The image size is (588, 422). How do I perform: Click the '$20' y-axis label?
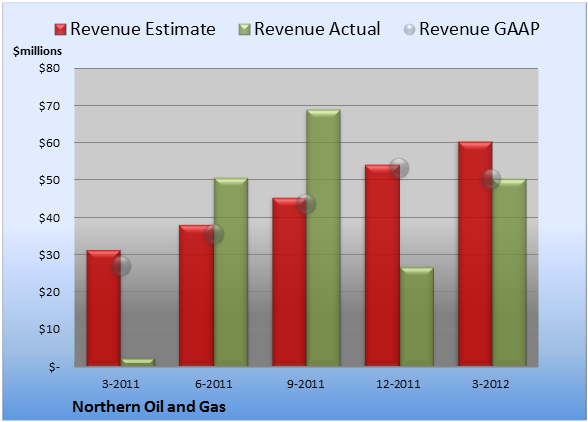pyautogui.click(x=50, y=292)
